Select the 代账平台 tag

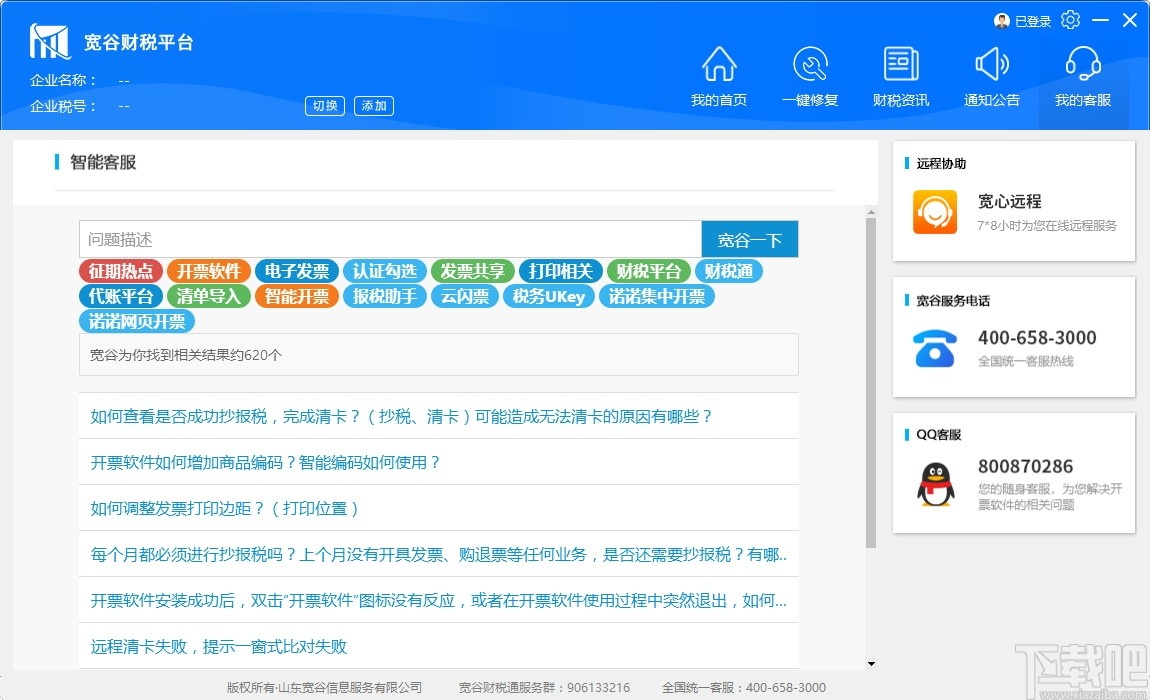tap(121, 296)
